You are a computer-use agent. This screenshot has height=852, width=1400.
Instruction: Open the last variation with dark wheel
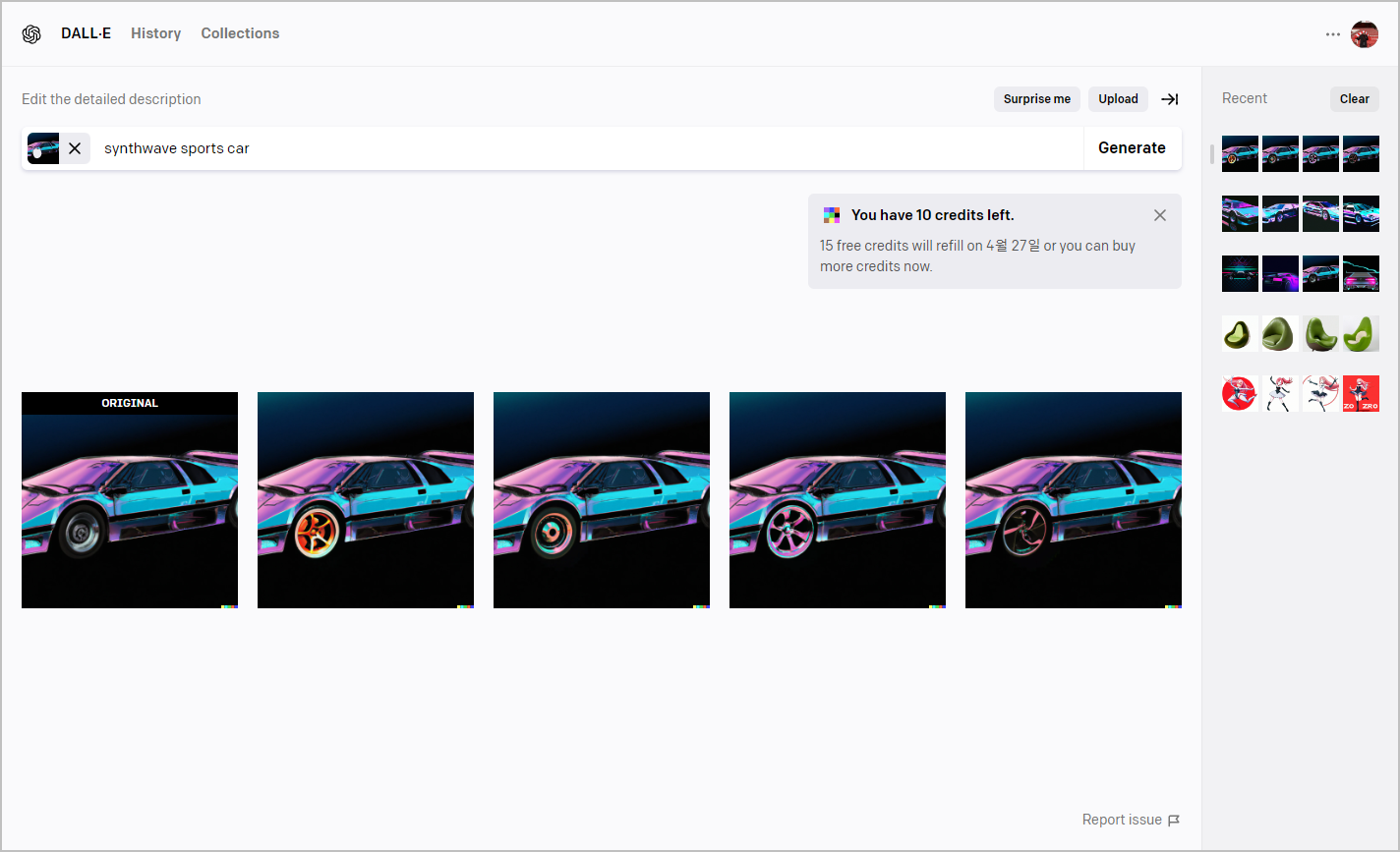click(1074, 500)
